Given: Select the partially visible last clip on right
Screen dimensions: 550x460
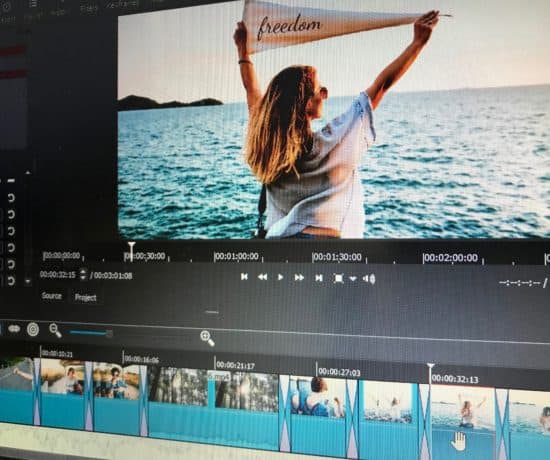Looking at the screenshot, I should [530, 426].
